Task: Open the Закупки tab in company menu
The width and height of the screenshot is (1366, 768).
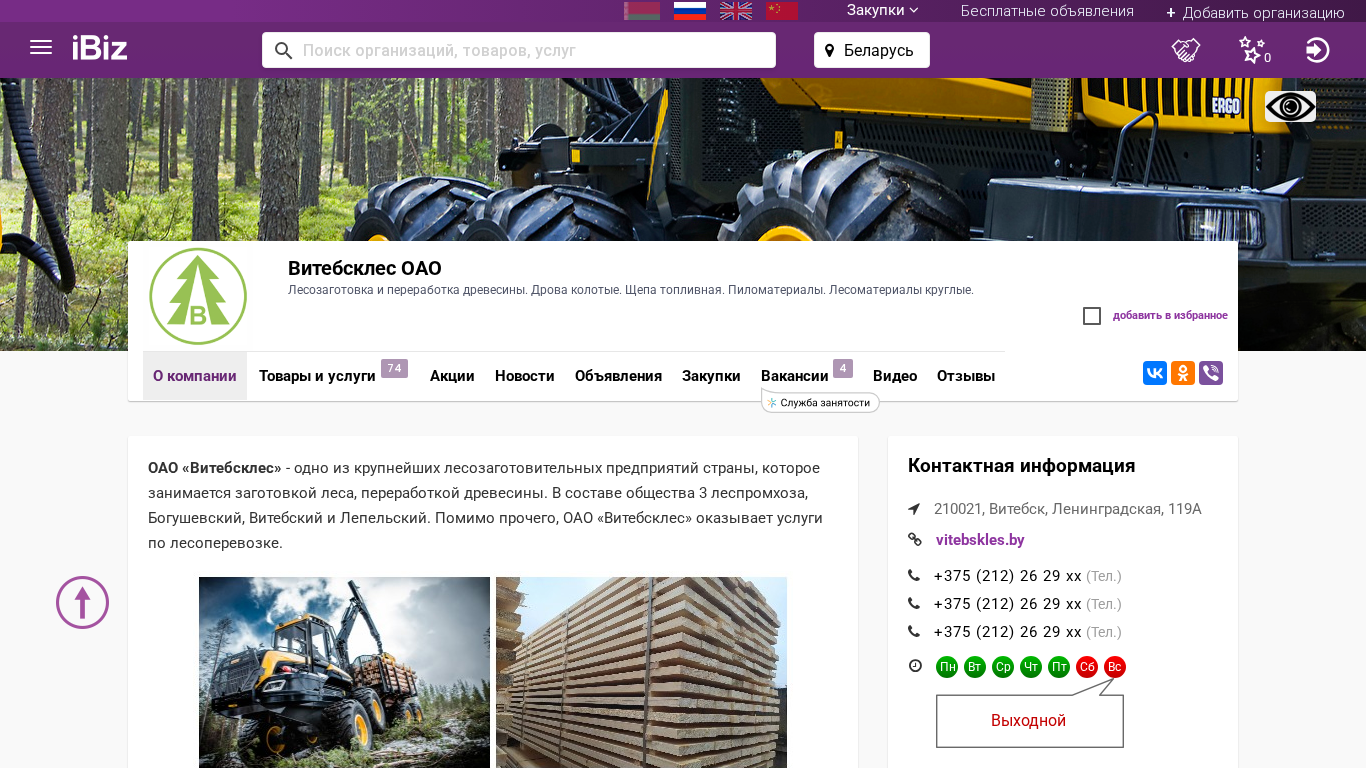Action: [711, 376]
